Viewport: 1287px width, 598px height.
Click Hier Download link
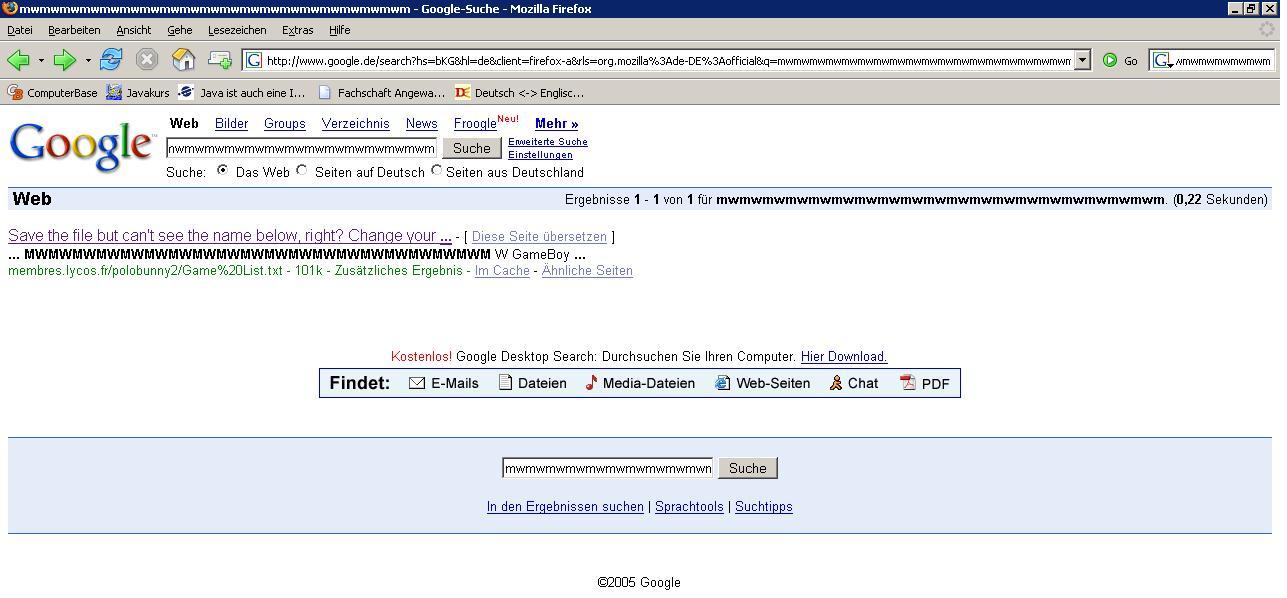(x=844, y=357)
